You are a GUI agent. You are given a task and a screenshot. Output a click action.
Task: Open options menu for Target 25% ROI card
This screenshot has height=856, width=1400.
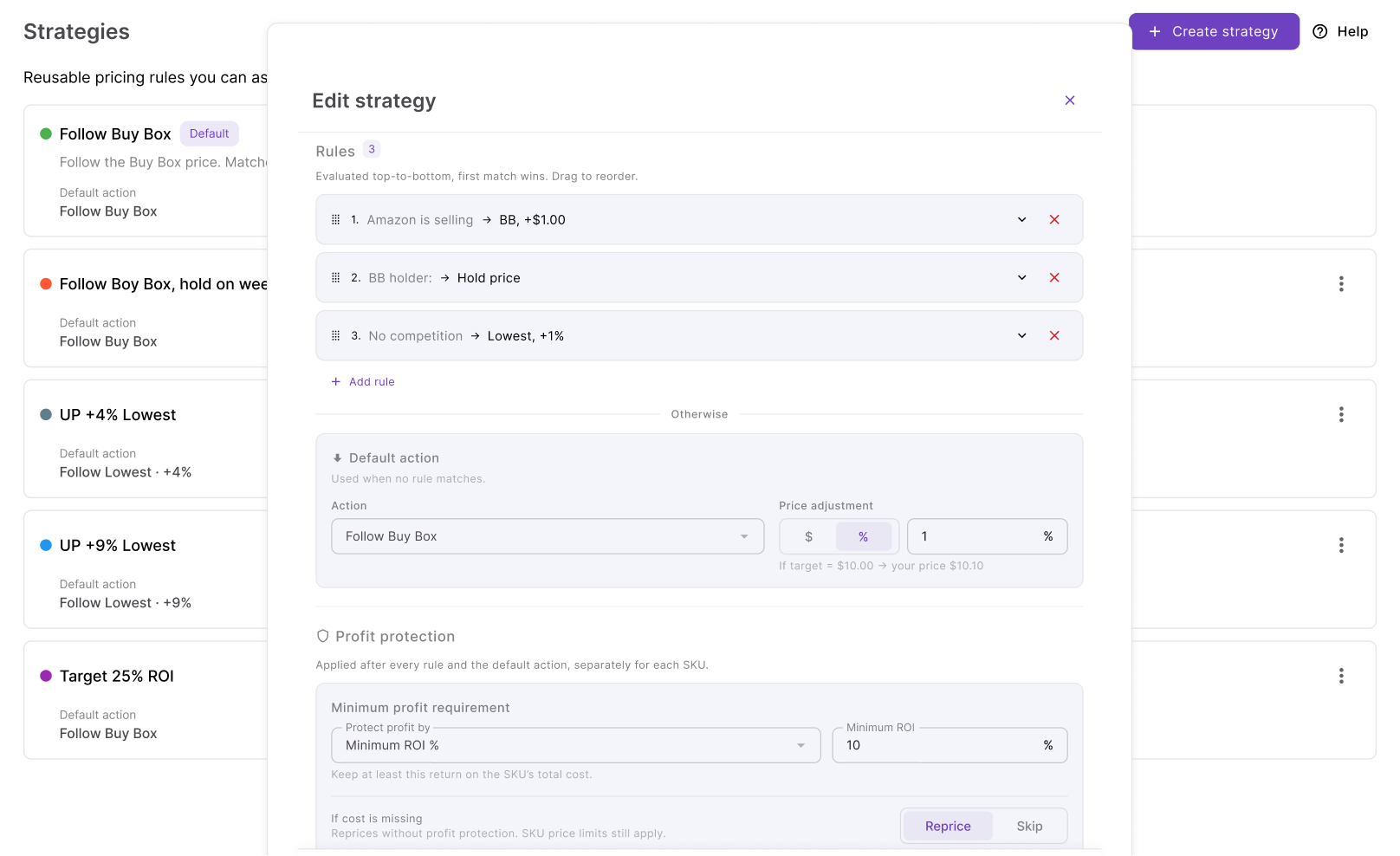pos(1341,677)
